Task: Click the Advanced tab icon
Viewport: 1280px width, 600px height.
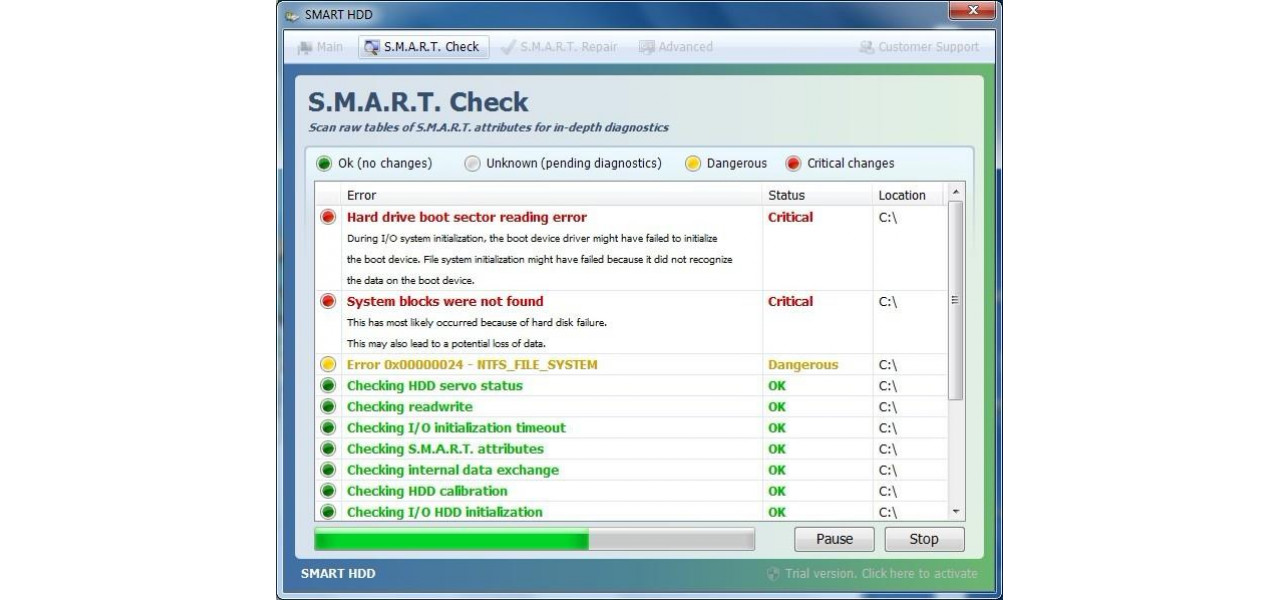Action: tap(646, 47)
